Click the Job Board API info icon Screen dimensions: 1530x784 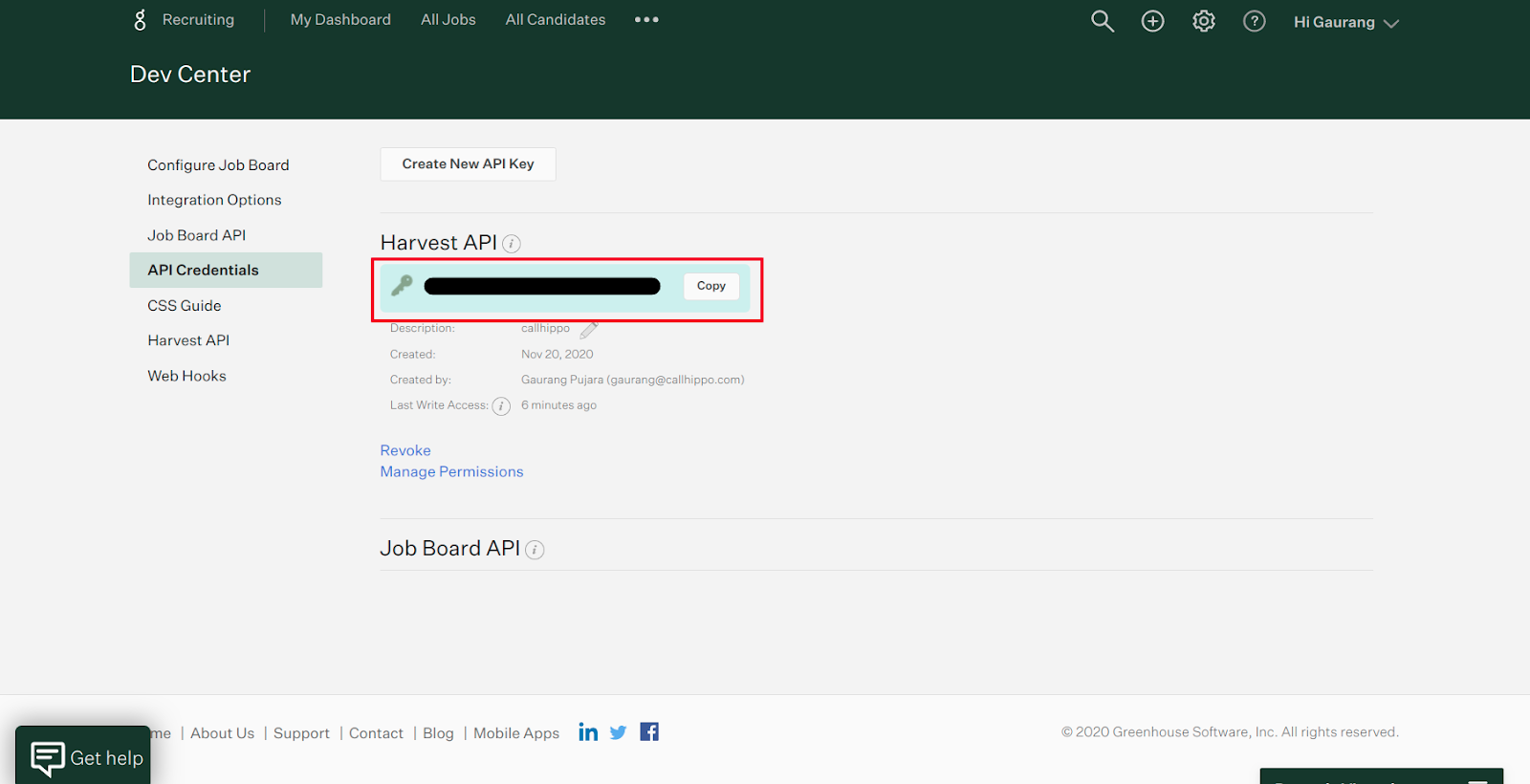(x=535, y=550)
